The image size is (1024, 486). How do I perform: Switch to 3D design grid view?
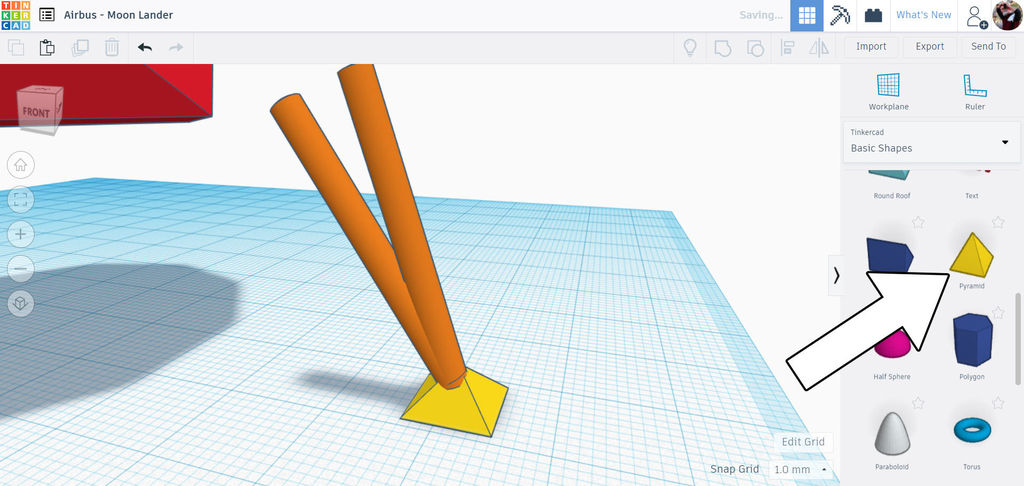807,16
